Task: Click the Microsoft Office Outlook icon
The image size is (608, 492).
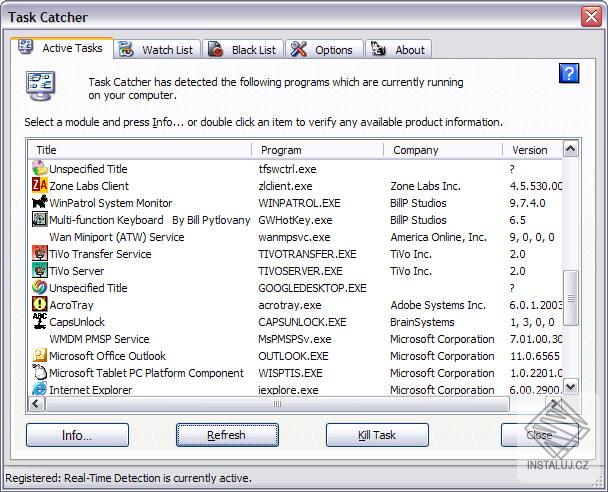Action: point(40,355)
